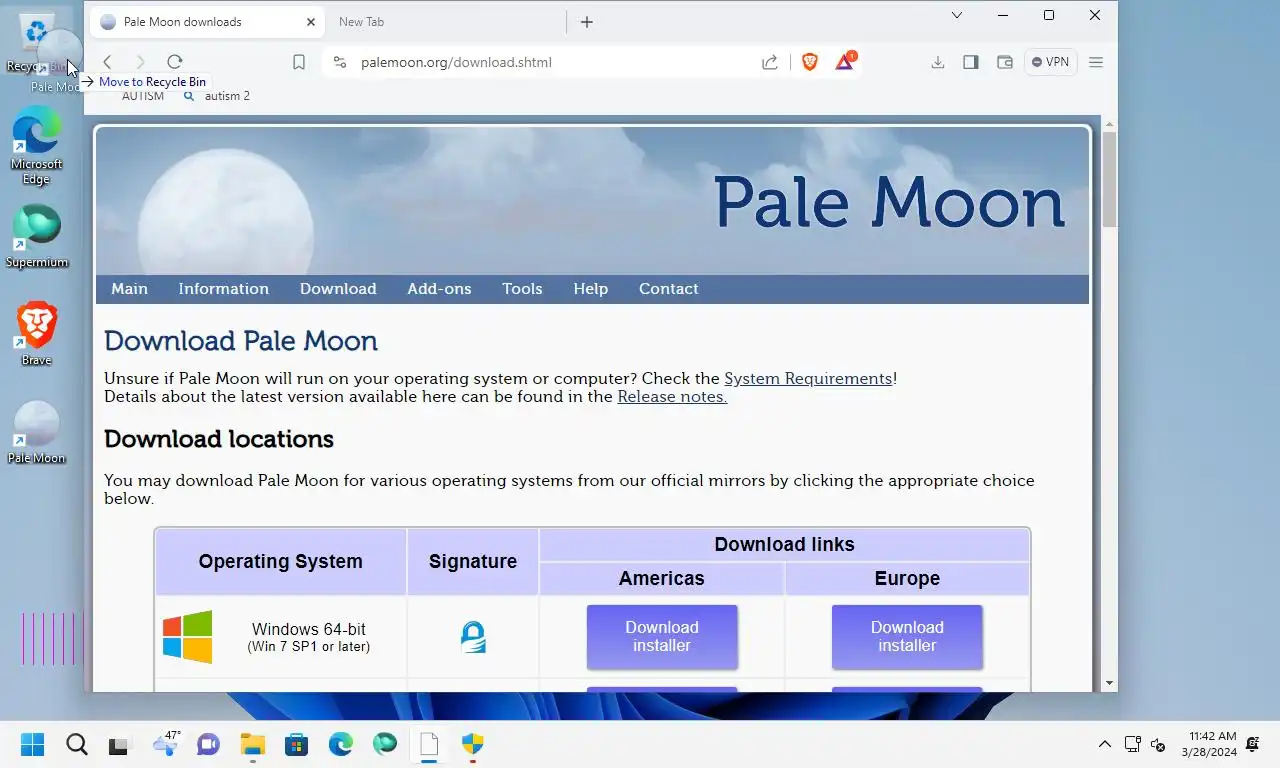Bookmark this page with the bookmark icon
1280x768 pixels.
pyautogui.click(x=299, y=62)
